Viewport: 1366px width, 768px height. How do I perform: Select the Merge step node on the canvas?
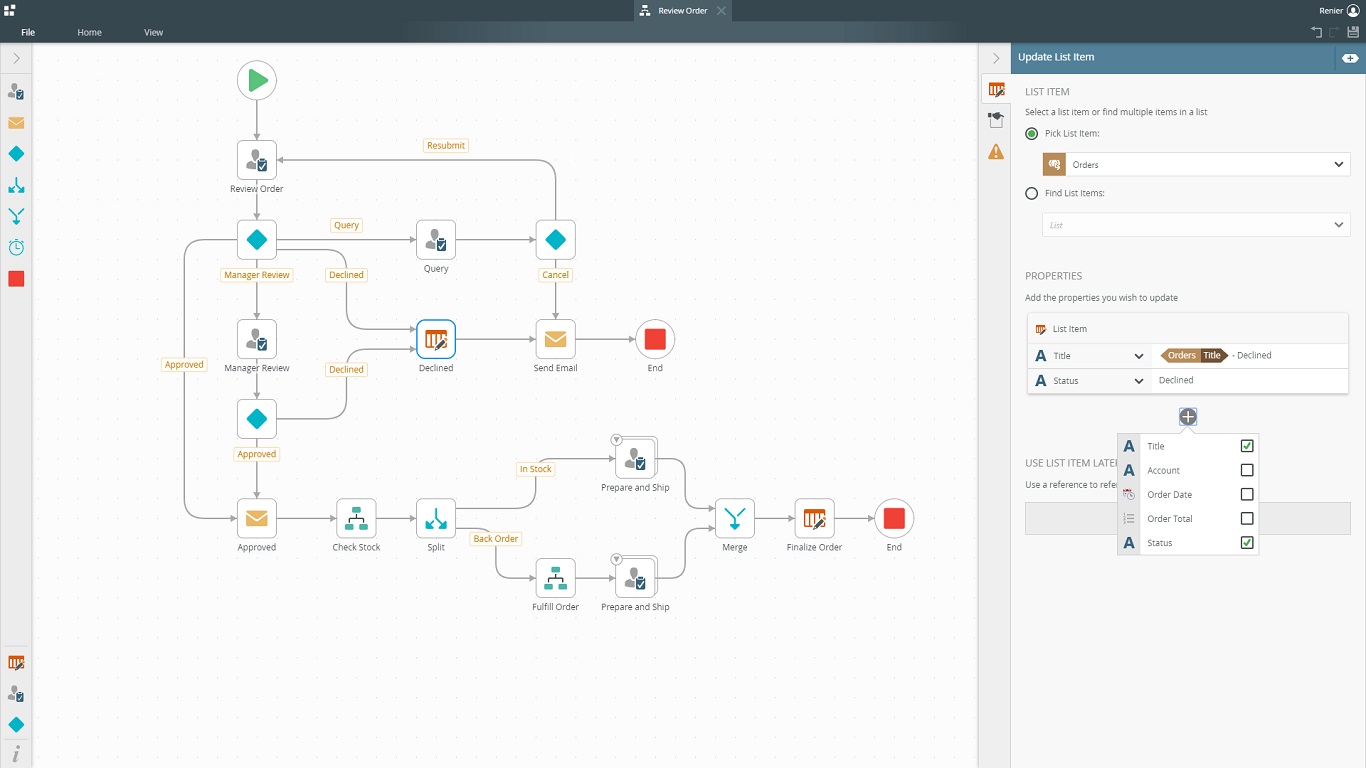tap(735, 519)
